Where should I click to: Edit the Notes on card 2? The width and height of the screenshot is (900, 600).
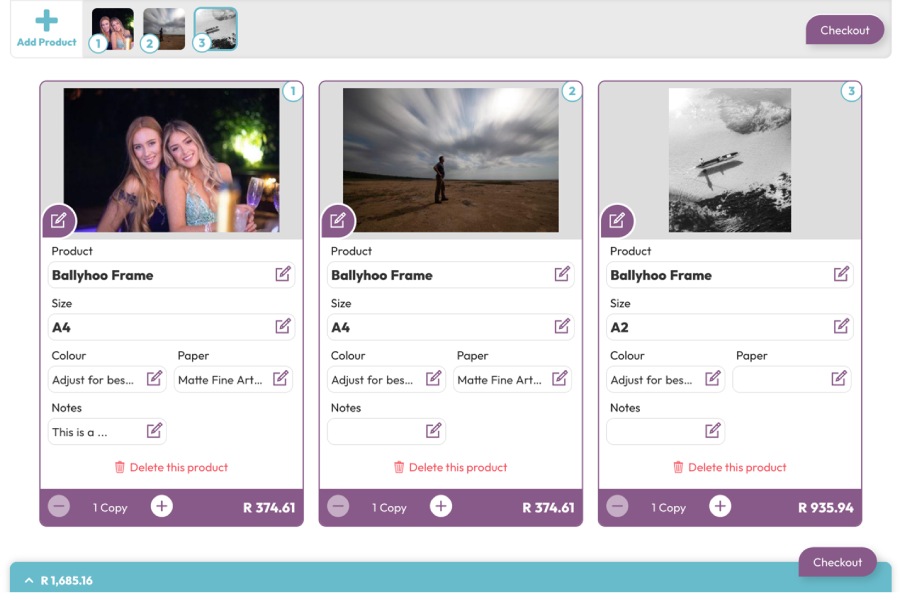click(433, 431)
